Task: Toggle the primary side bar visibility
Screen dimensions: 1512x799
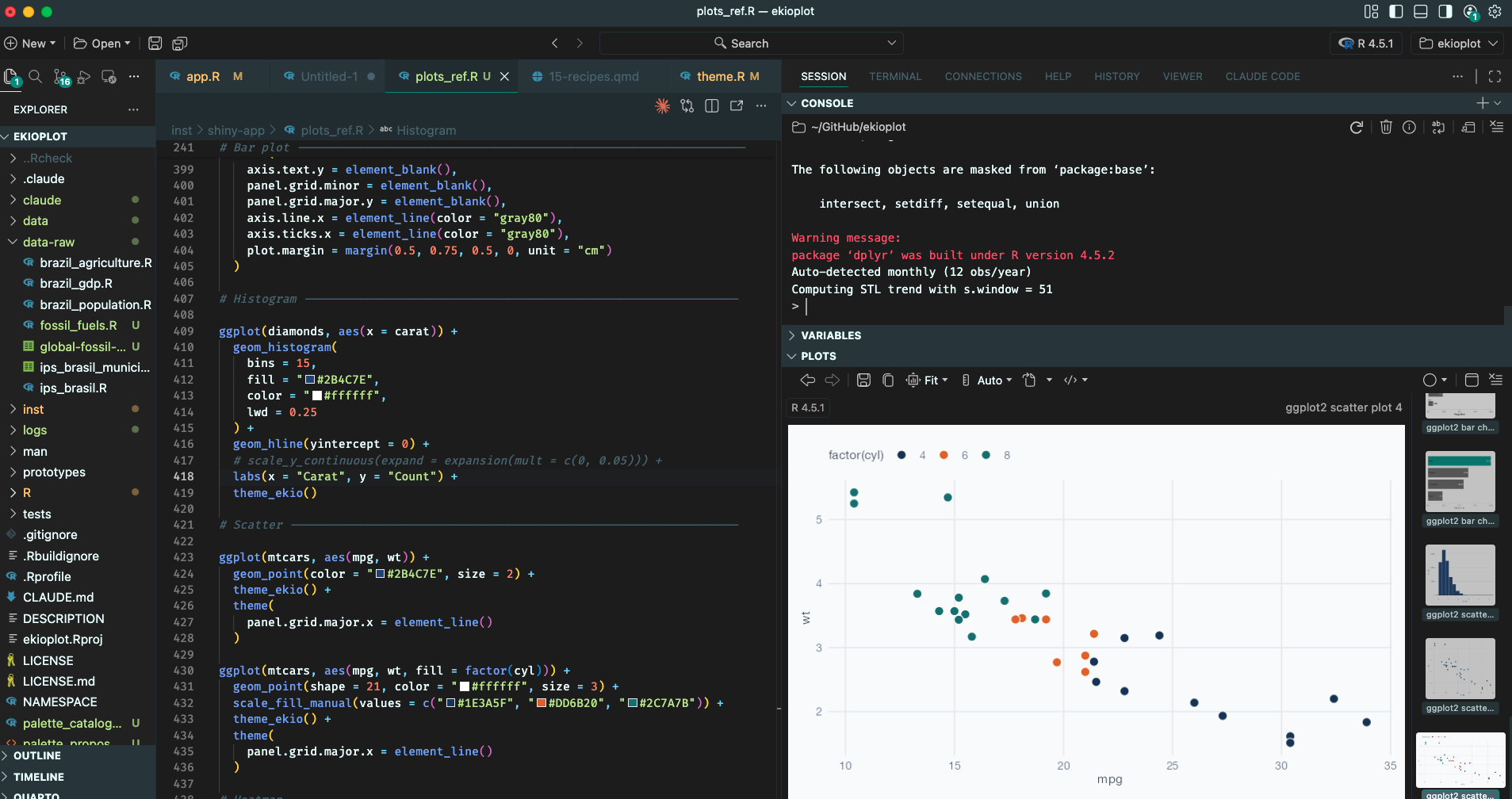Action: click(x=1396, y=12)
